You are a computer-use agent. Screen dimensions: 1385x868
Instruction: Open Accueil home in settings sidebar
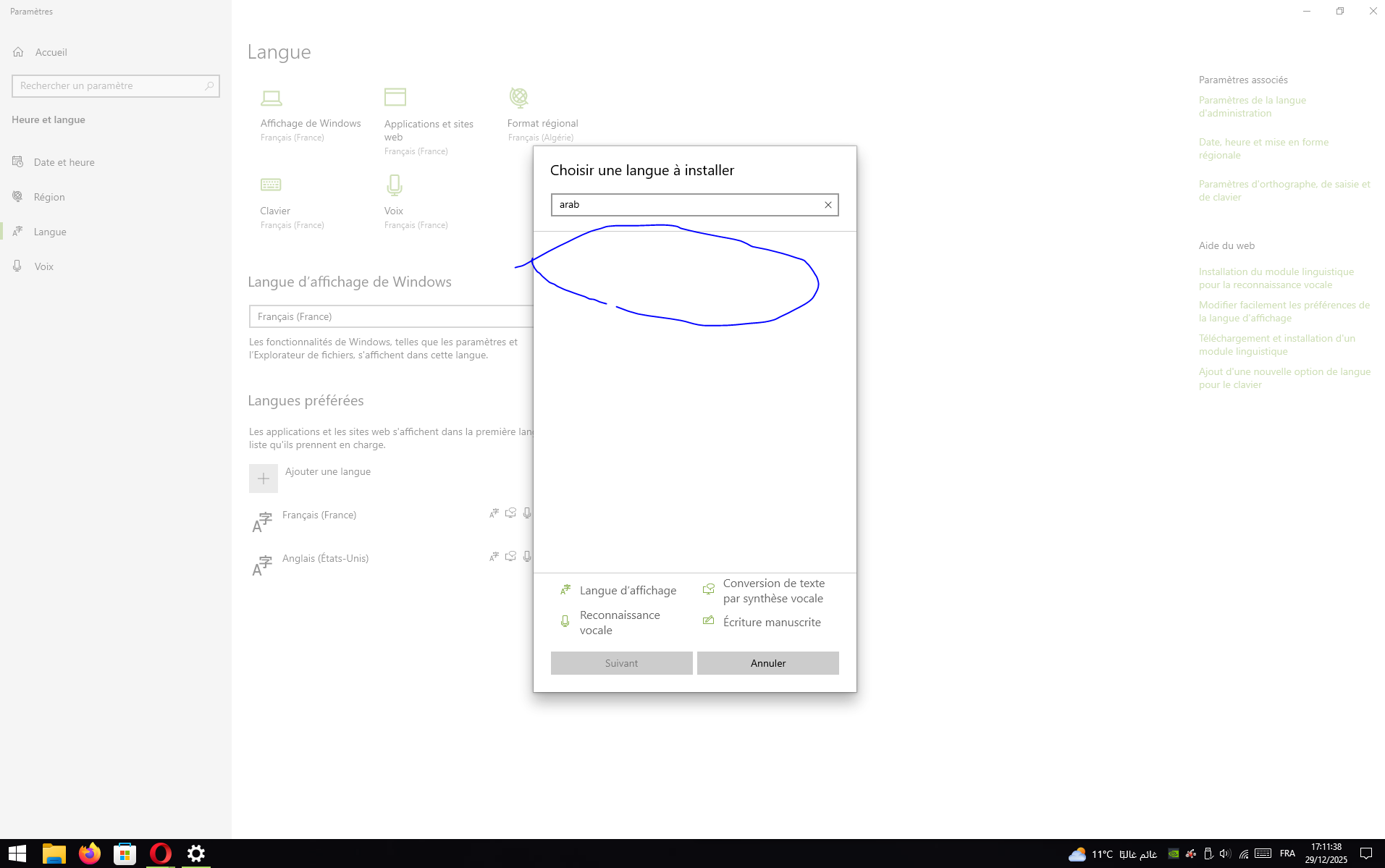coord(51,52)
